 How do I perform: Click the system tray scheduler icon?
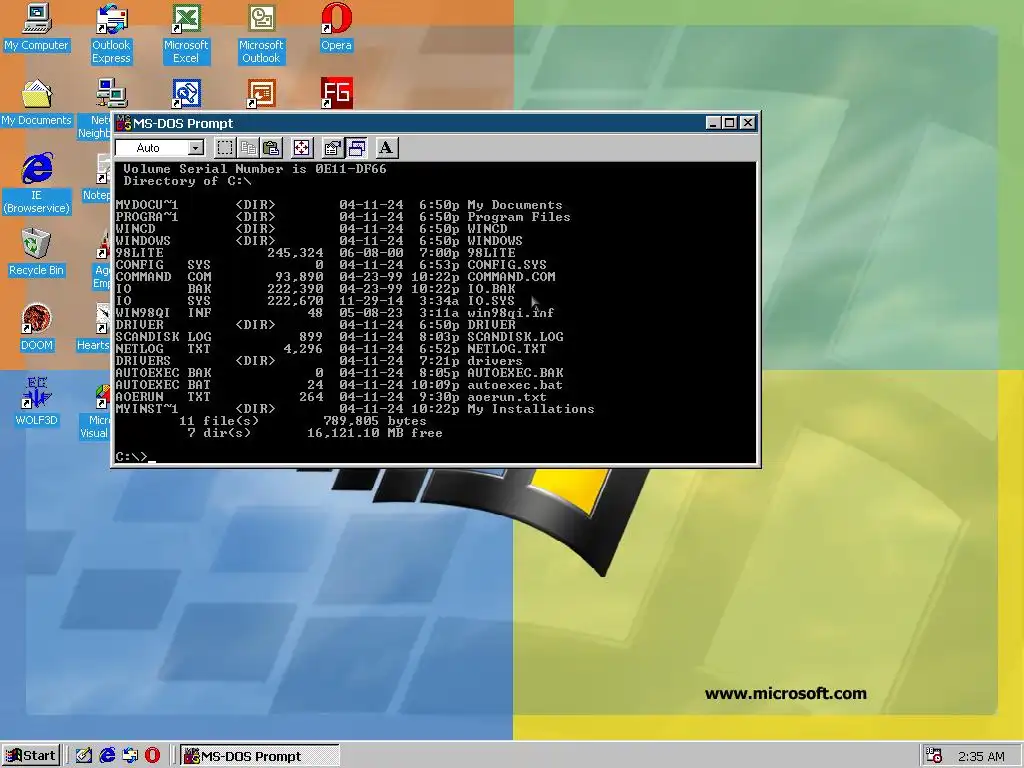pos(934,756)
